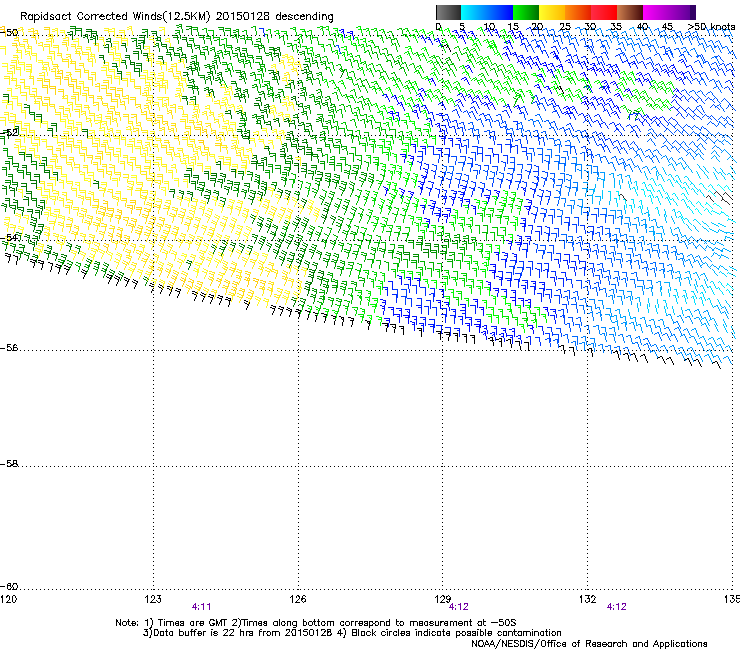The height and width of the screenshot is (650, 740).
Task: Click longitude label "126"
Action: click(298, 599)
